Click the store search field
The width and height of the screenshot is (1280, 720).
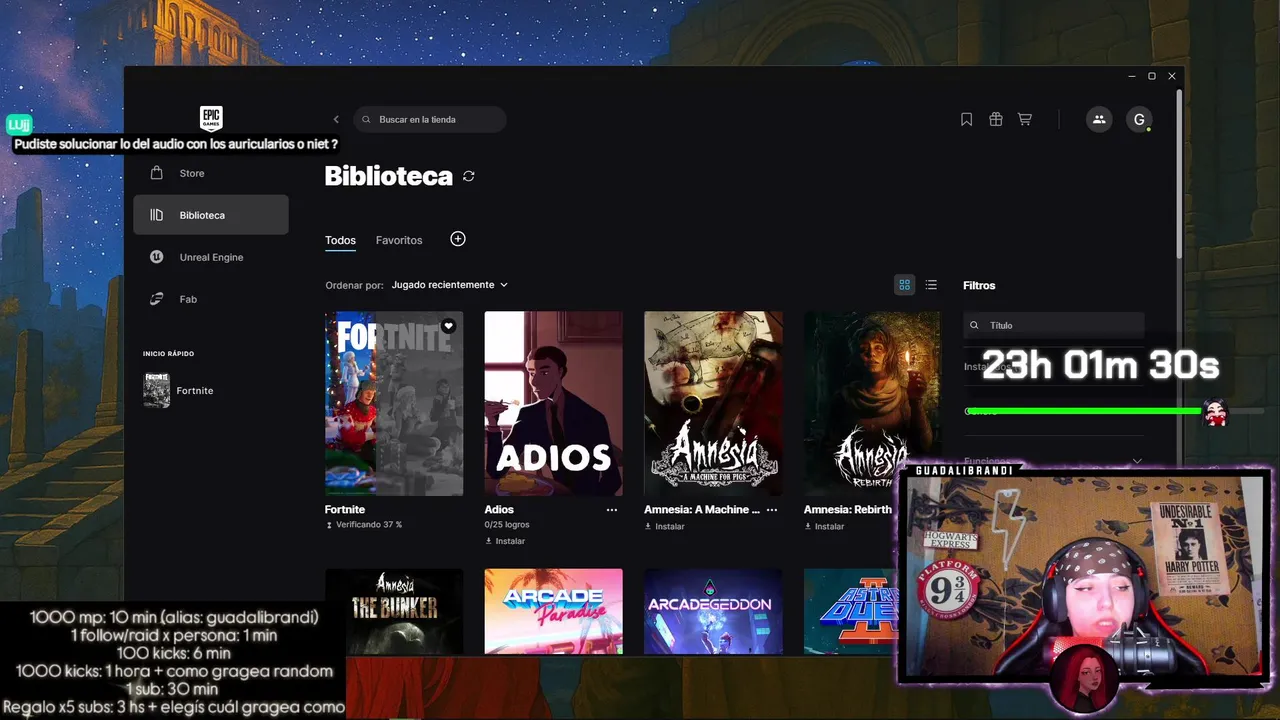pos(430,119)
